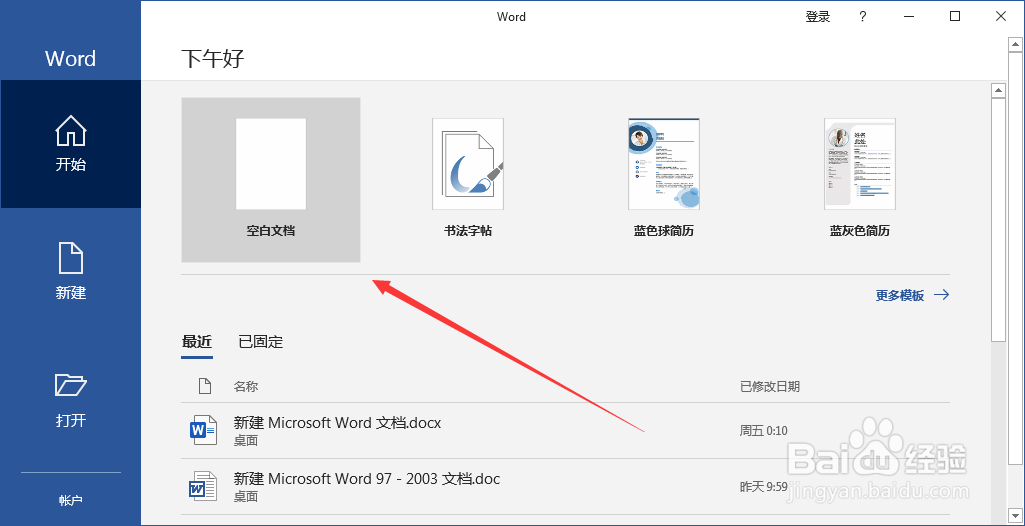Choose the 书法字帖 template
Viewport: 1025px width, 526px height.
467,180
